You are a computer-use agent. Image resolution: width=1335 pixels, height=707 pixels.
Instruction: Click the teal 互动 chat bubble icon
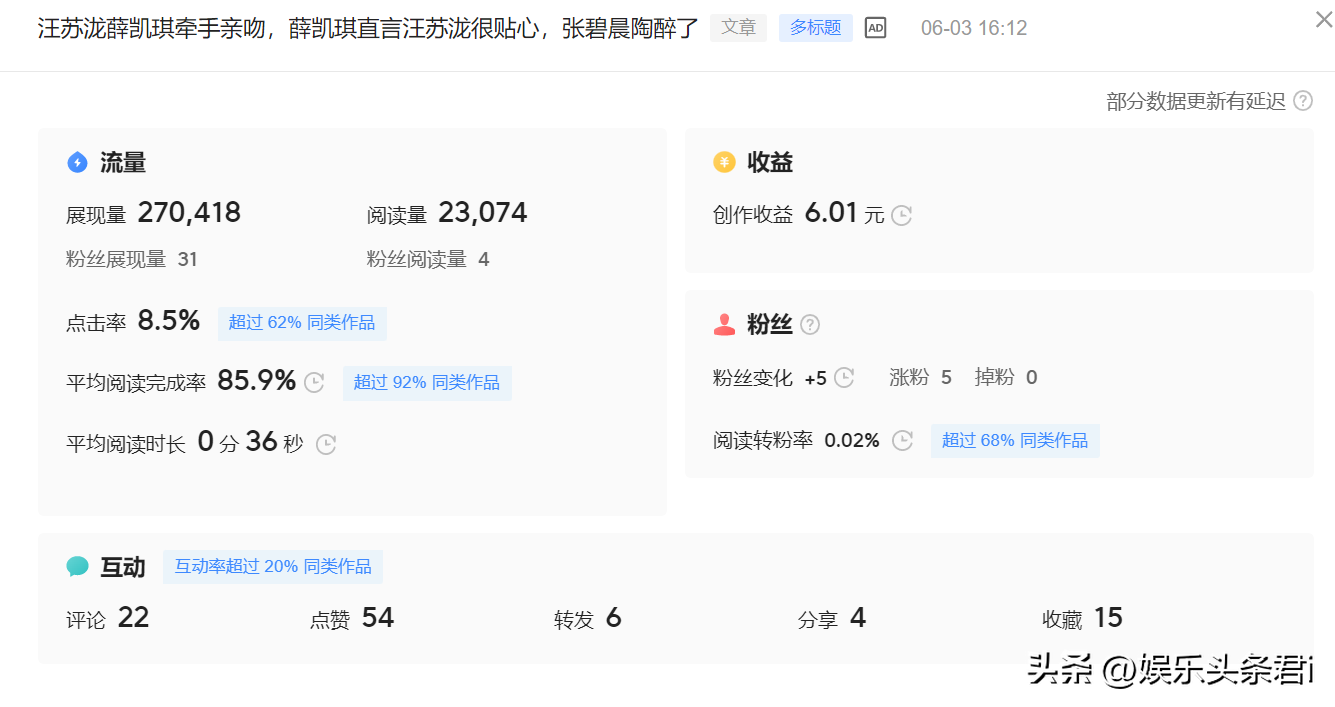[77, 567]
